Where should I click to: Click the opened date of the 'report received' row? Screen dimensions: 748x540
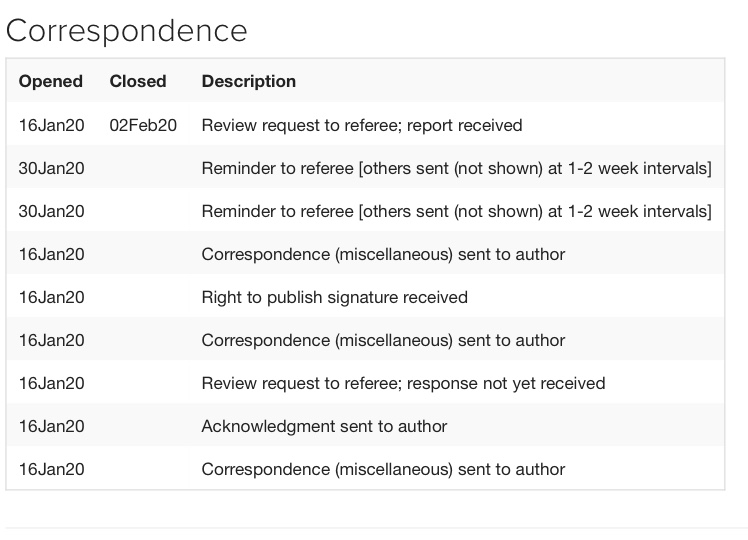point(52,125)
